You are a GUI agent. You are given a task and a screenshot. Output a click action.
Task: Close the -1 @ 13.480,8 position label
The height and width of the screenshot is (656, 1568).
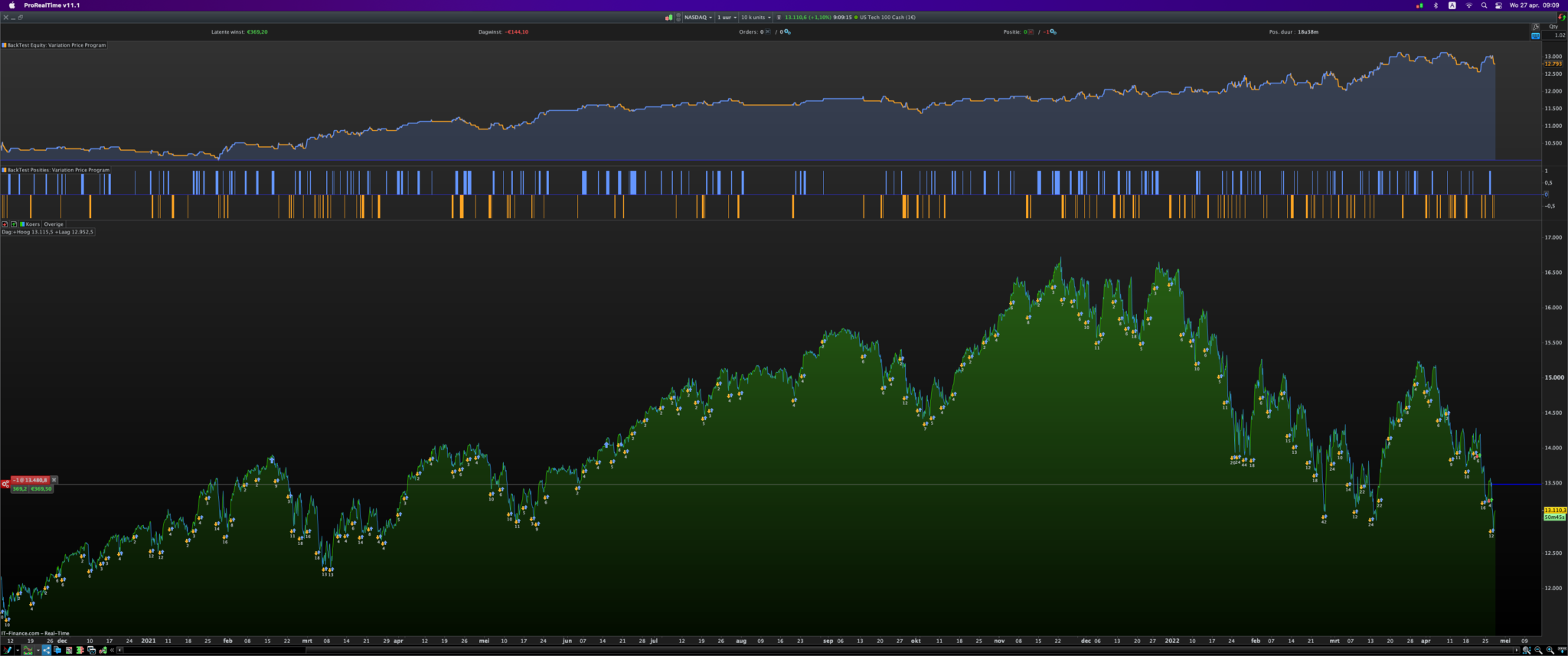(54, 480)
